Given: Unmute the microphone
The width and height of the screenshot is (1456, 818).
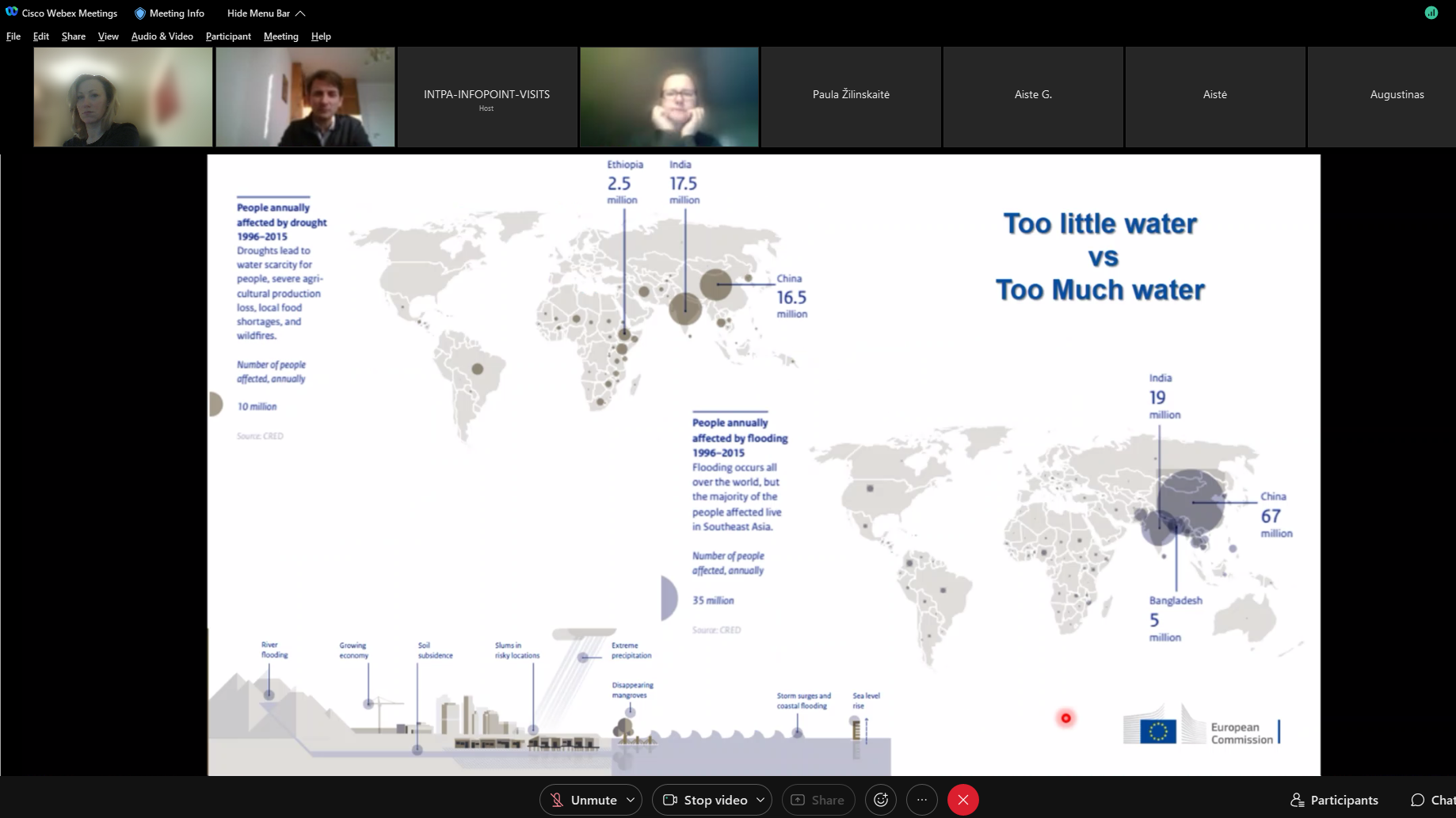Looking at the screenshot, I should [x=583, y=800].
